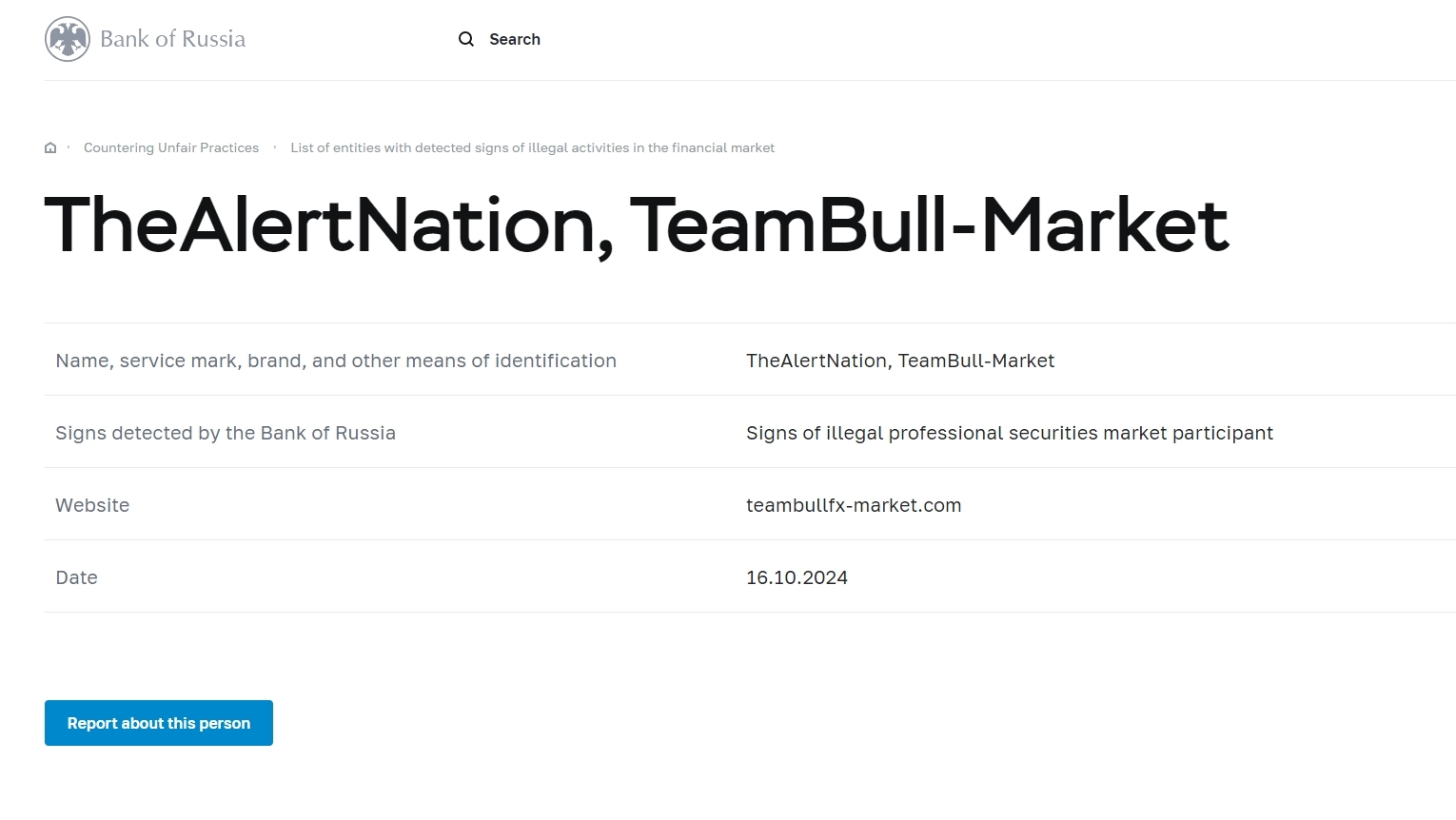Open the Search field label
The image size is (1456, 820).
(x=514, y=39)
